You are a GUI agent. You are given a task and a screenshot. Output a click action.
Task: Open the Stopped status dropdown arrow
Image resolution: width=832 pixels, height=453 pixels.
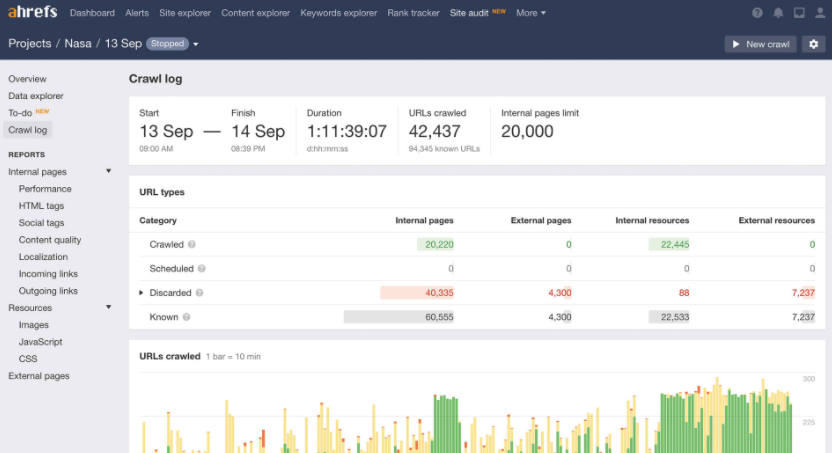[x=195, y=45]
